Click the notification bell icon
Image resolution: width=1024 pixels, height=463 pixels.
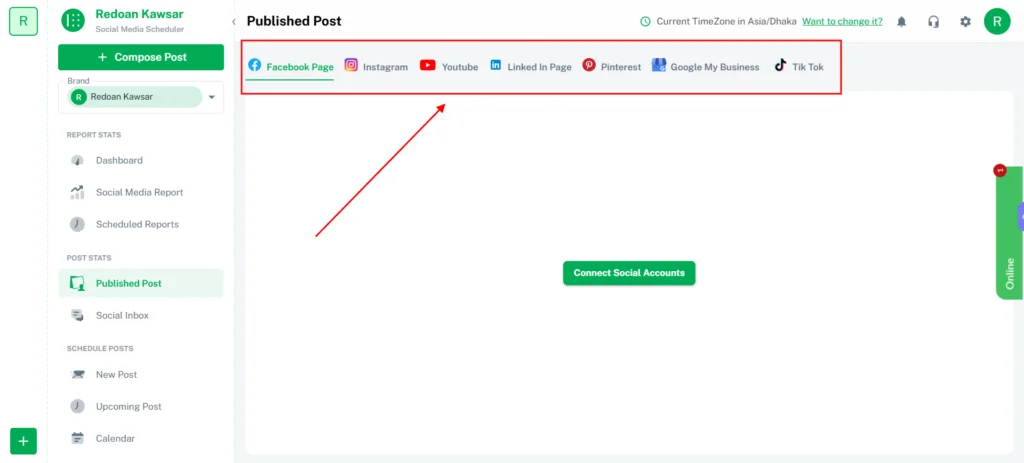pyautogui.click(x=902, y=21)
